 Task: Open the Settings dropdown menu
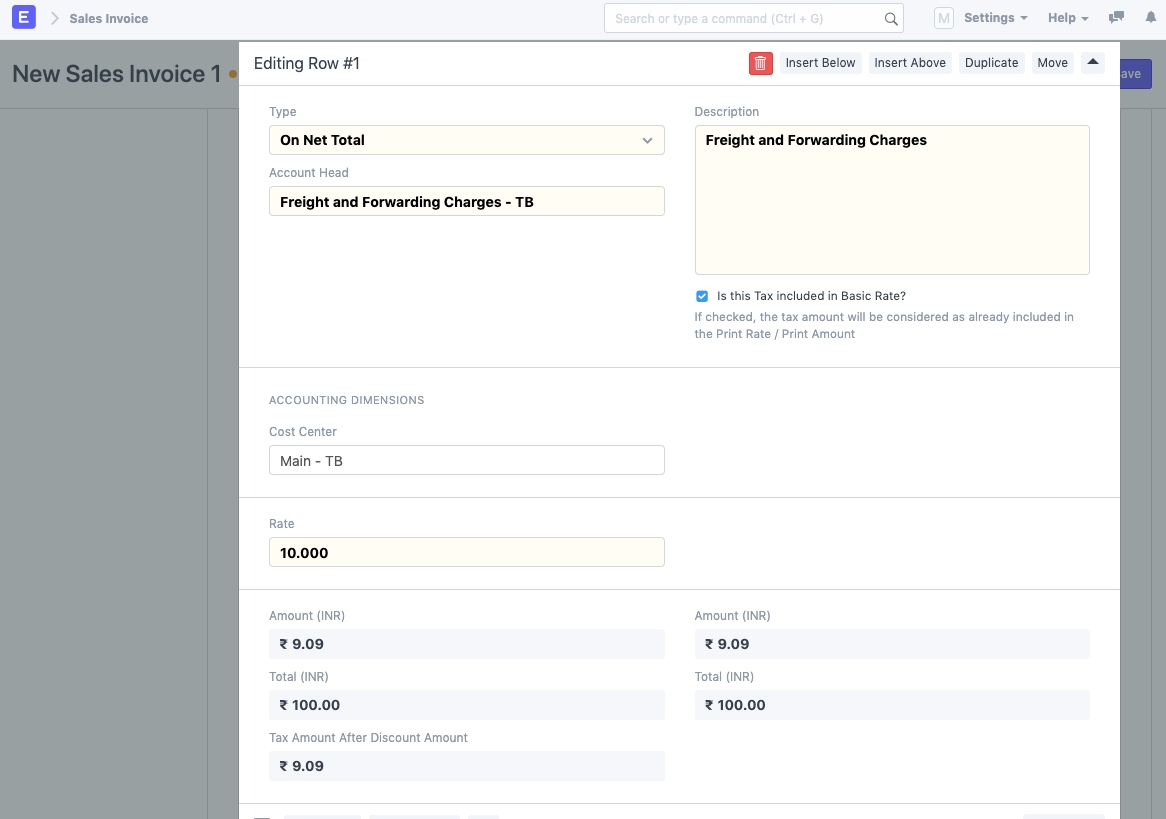pyautogui.click(x=995, y=18)
